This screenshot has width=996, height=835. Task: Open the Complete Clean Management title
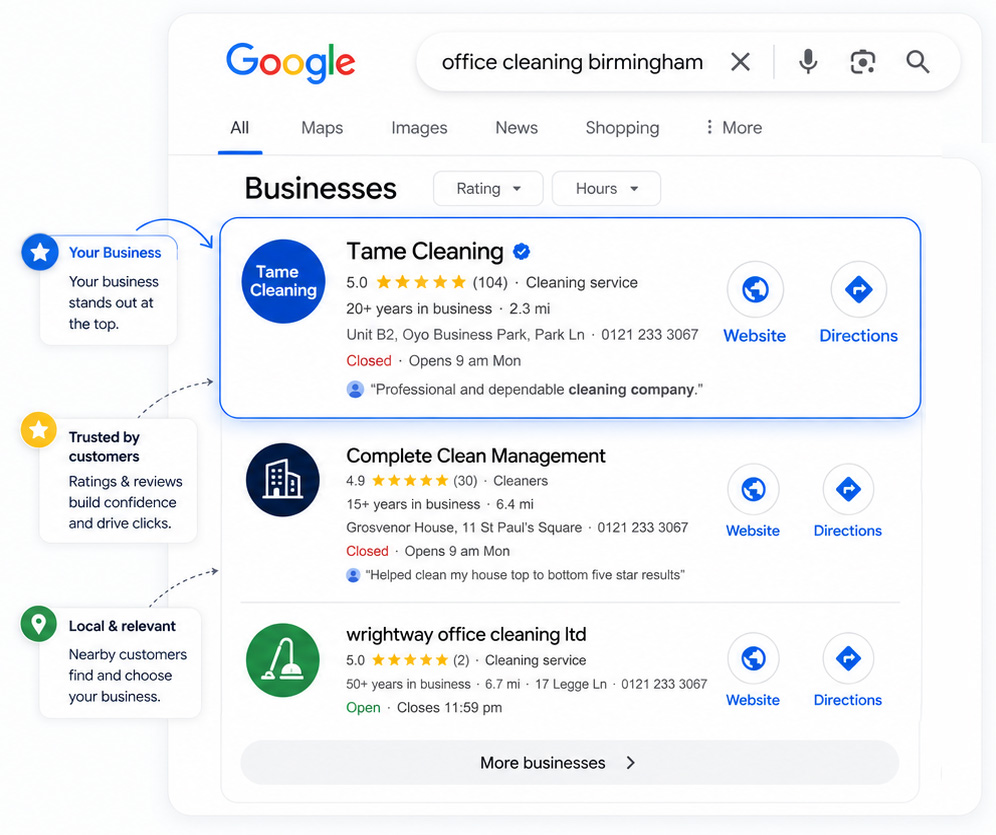point(476,456)
